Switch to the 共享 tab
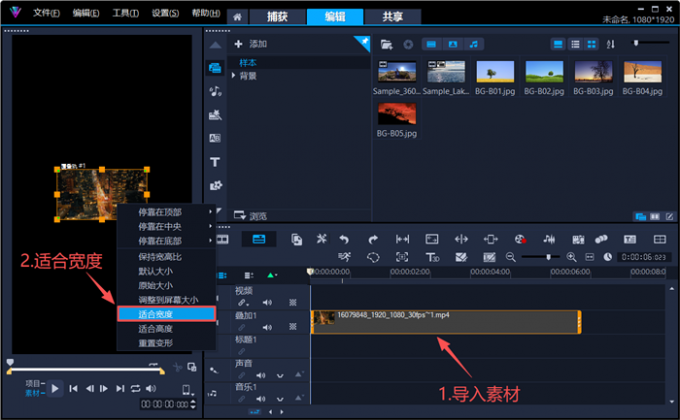This screenshot has width=680, height=420. 392,16
